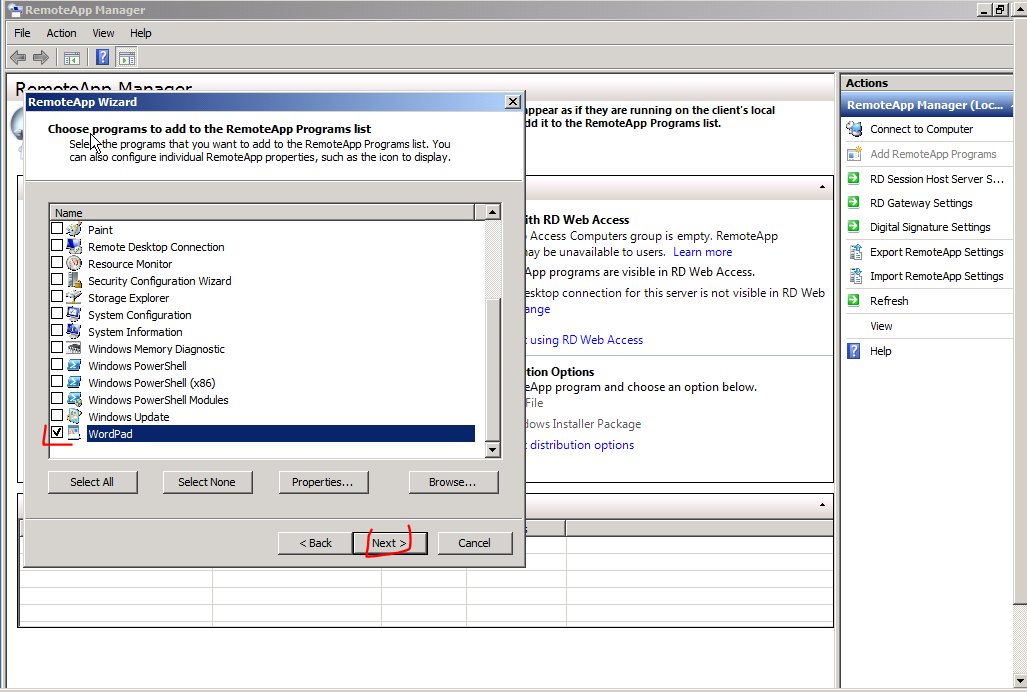Click the Export RemoteApp Settings icon
The width and height of the screenshot is (1027, 692).
tap(855, 252)
